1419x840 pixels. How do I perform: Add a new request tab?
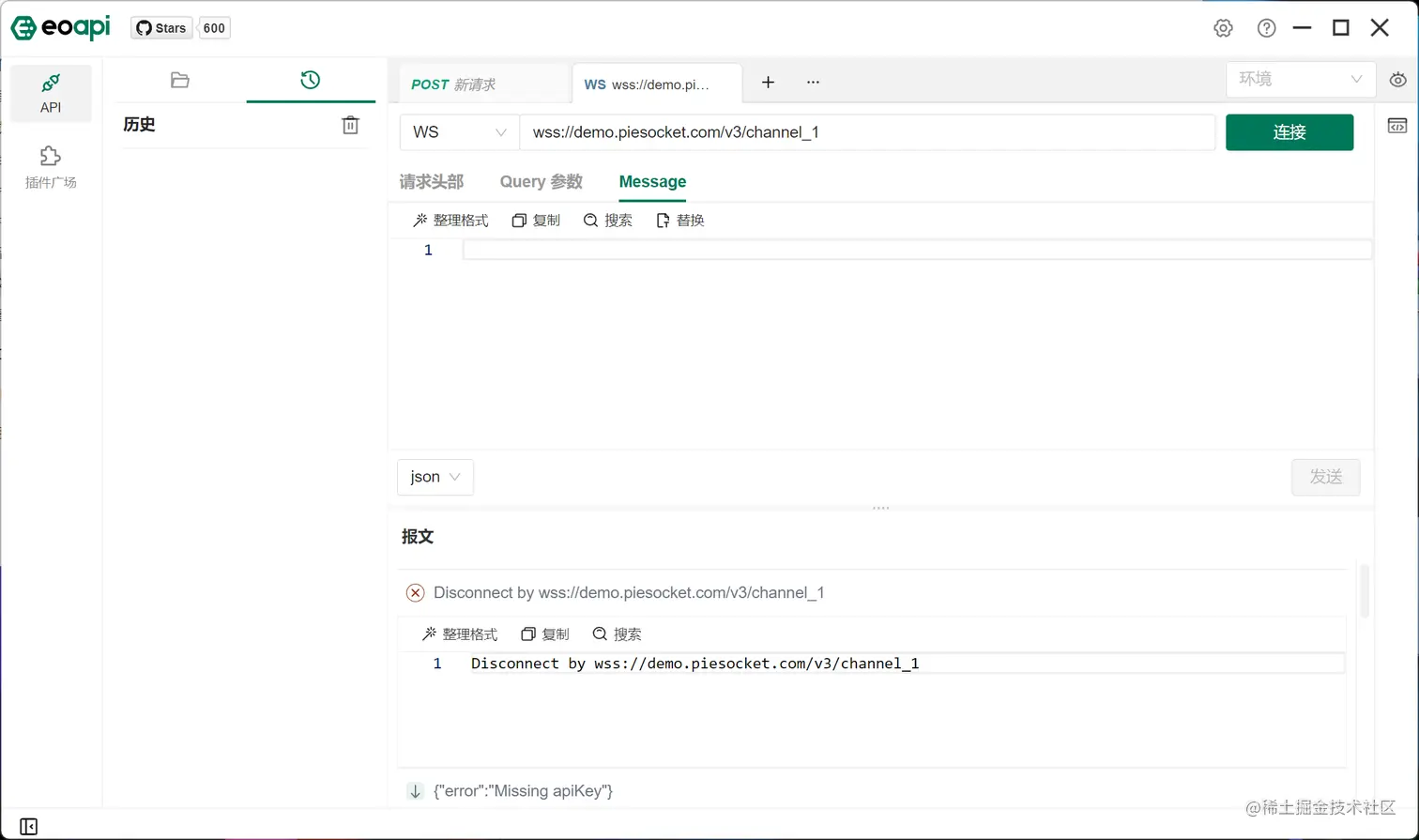[768, 83]
